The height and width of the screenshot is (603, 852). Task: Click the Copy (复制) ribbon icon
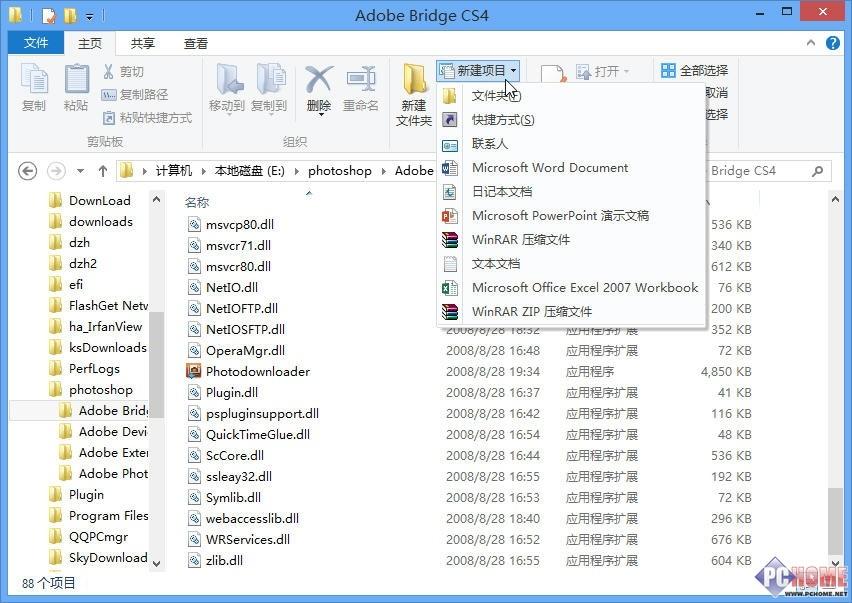pos(34,87)
